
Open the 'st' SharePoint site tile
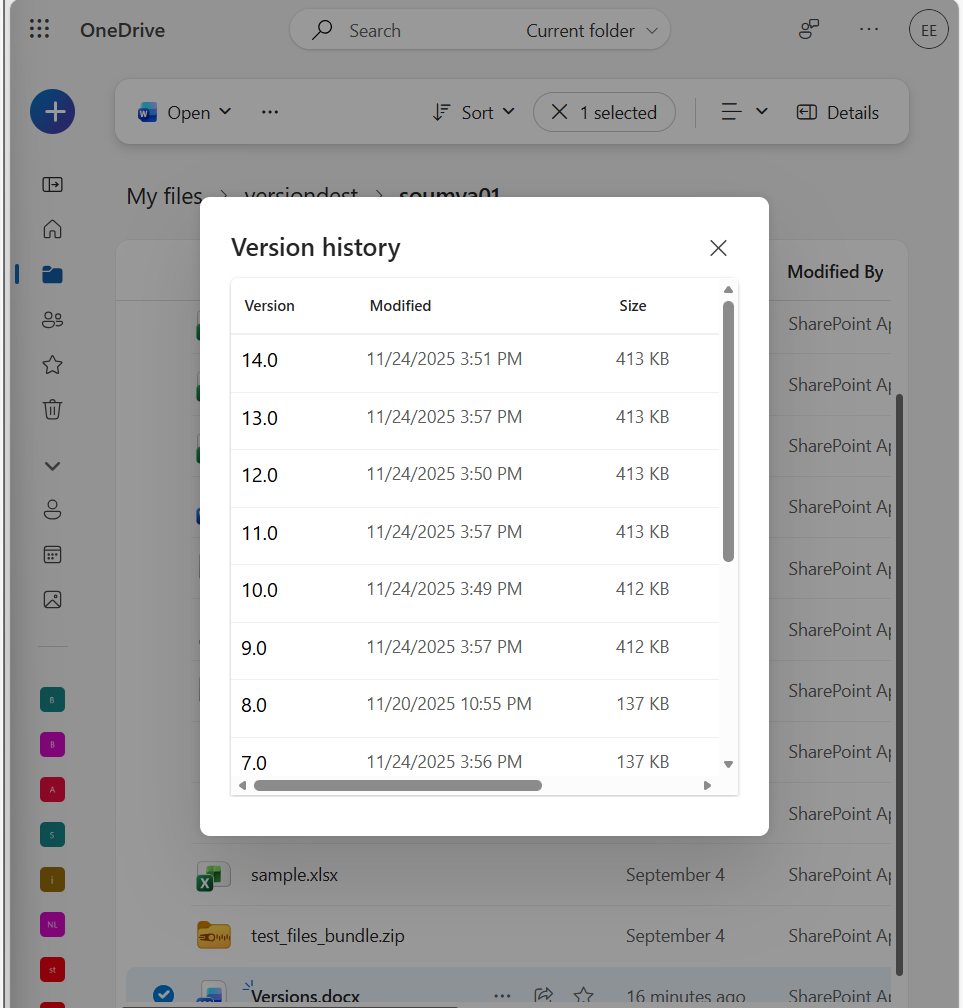pos(52,969)
